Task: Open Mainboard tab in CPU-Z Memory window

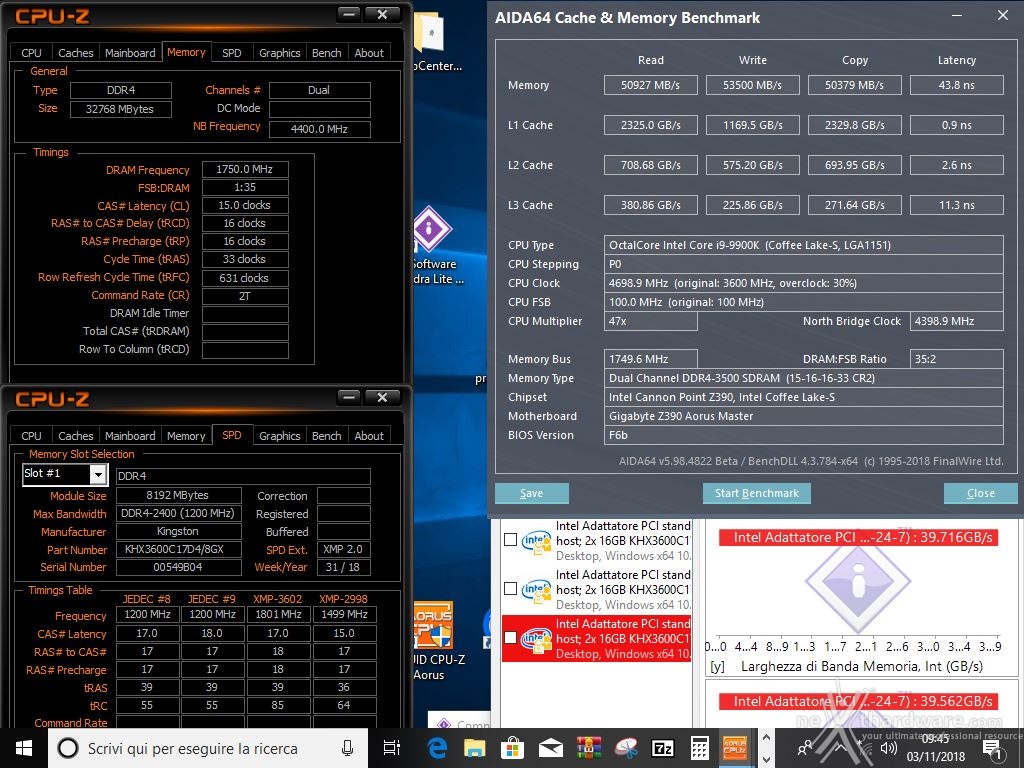Action: coord(130,53)
